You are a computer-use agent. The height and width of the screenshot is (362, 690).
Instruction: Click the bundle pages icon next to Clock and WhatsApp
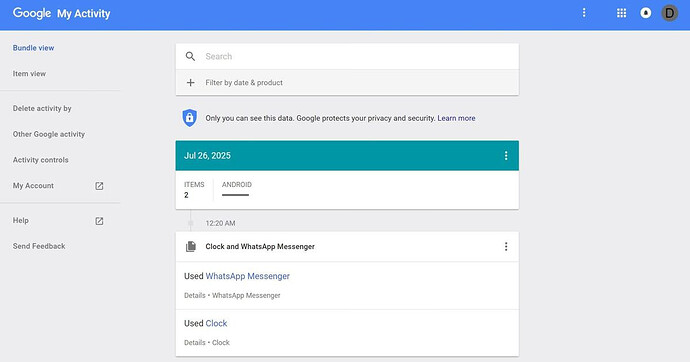pyautogui.click(x=191, y=247)
